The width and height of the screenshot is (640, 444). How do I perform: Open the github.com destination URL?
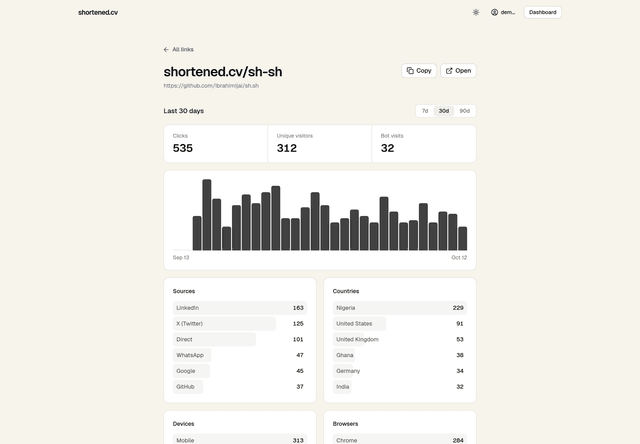click(211, 86)
